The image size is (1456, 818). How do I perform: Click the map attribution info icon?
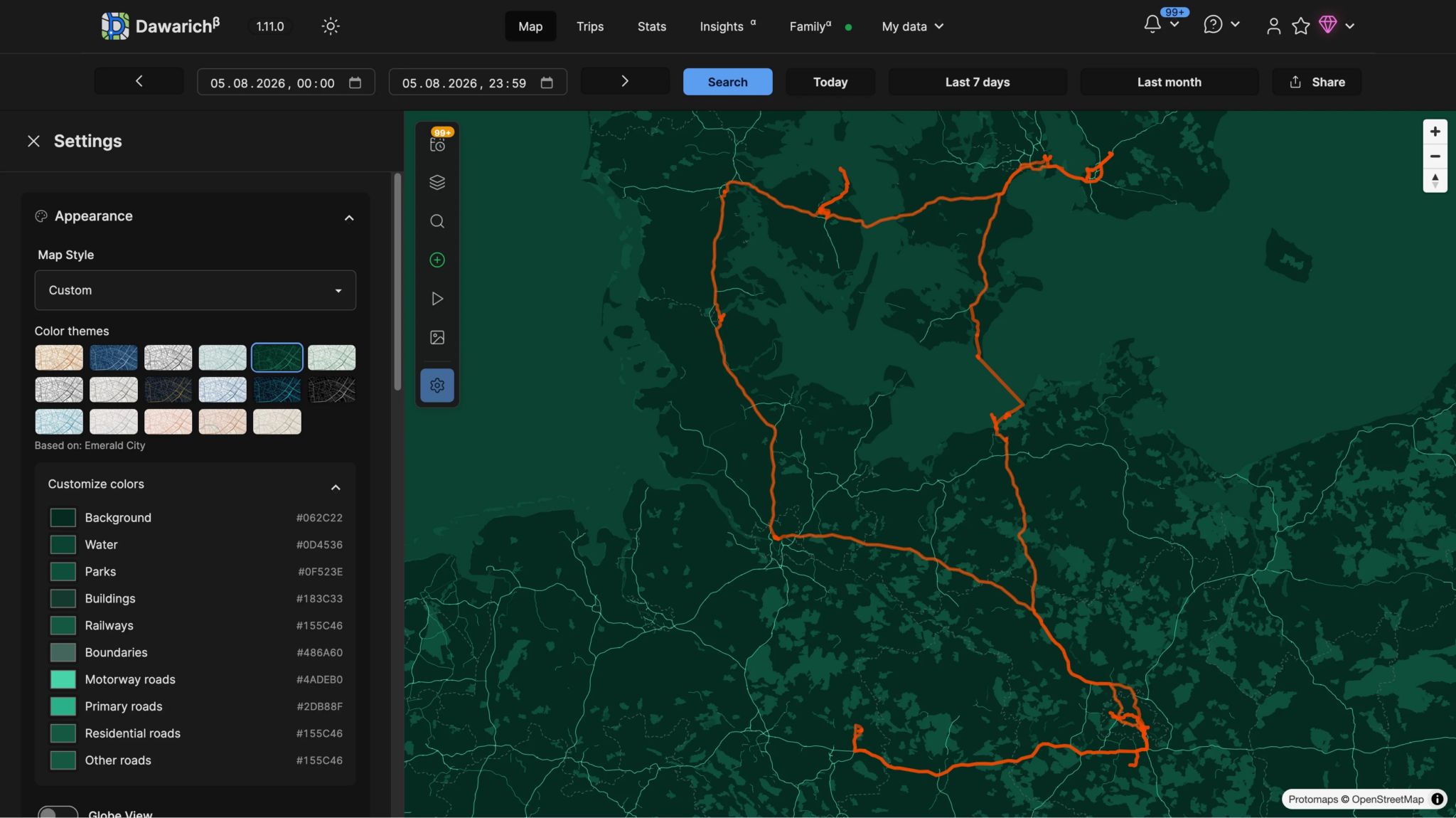point(1437,800)
